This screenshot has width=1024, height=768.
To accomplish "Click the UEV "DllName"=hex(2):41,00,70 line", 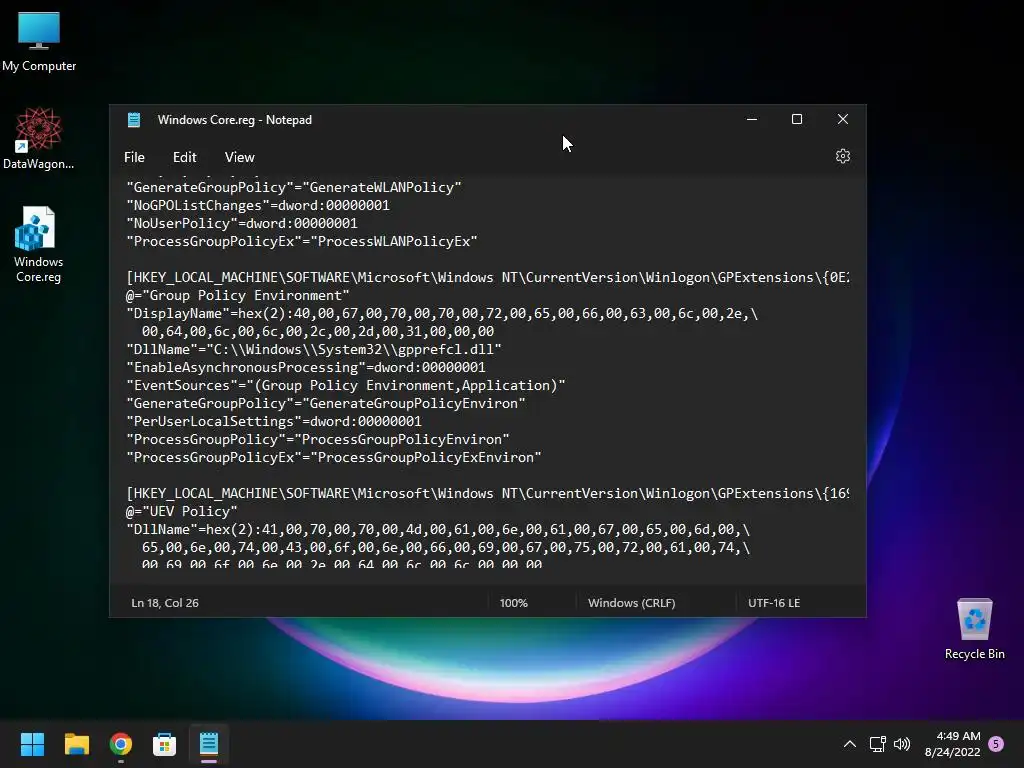I will [x=438, y=530].
